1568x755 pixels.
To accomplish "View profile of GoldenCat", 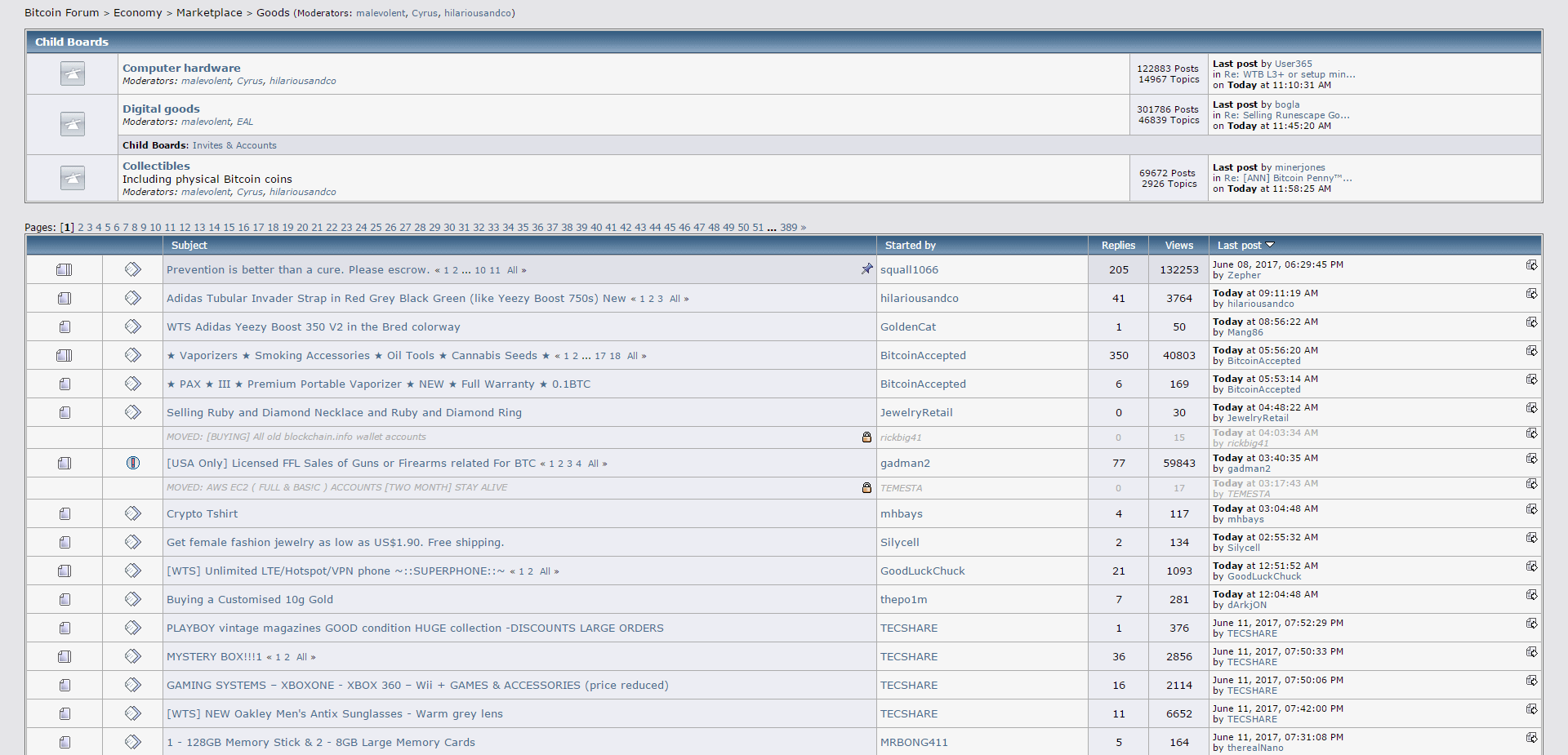I will [x=908, y=326].
